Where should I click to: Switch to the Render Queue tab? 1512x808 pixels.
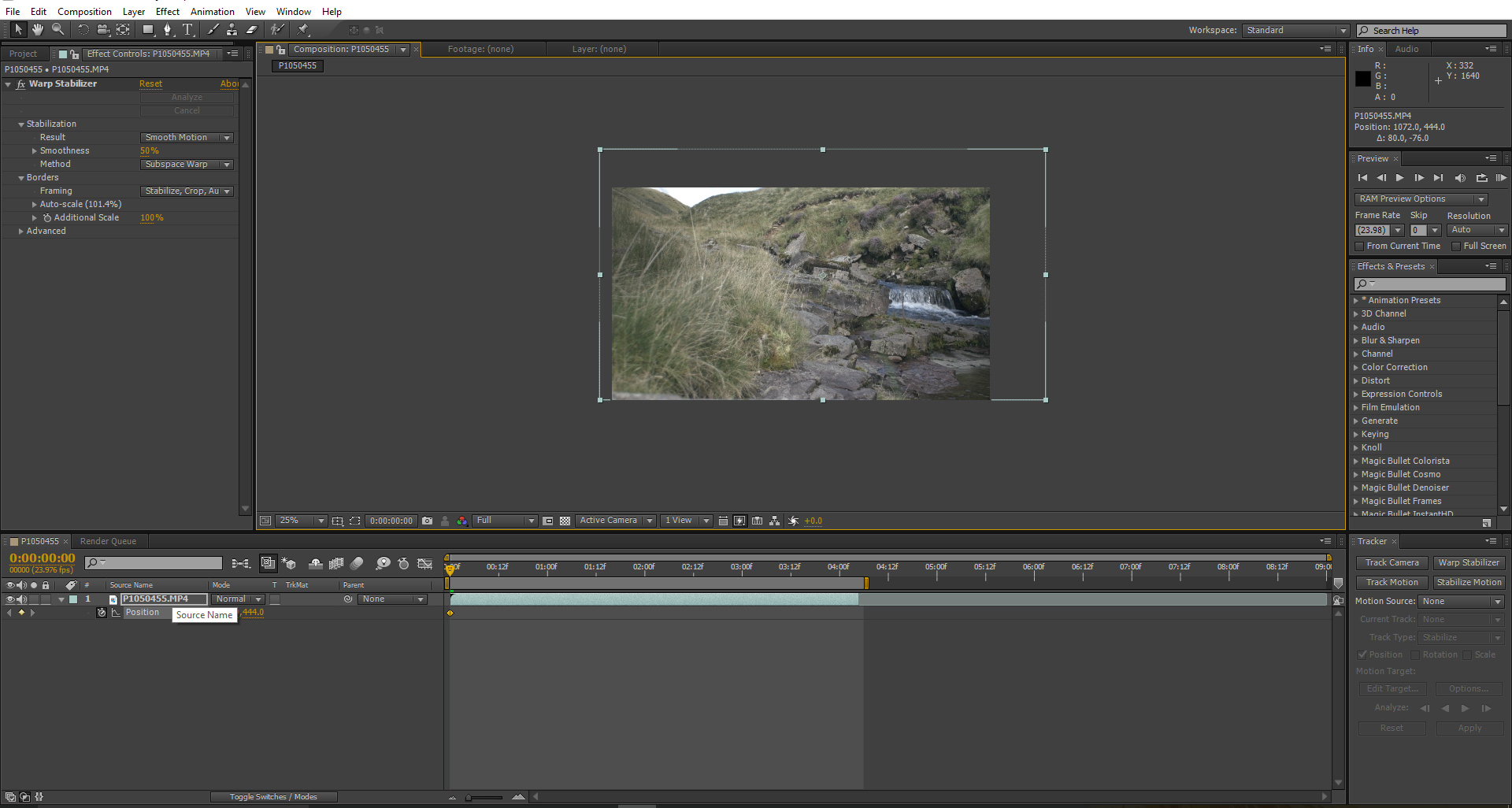(x=108, y=541)
